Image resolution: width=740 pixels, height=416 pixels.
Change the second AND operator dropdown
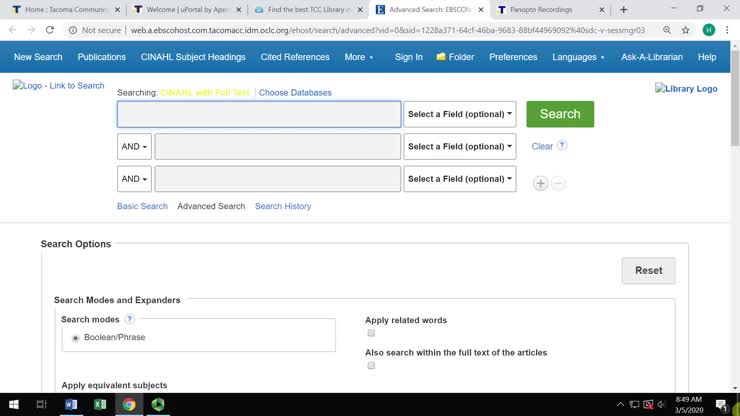point(135,179)
